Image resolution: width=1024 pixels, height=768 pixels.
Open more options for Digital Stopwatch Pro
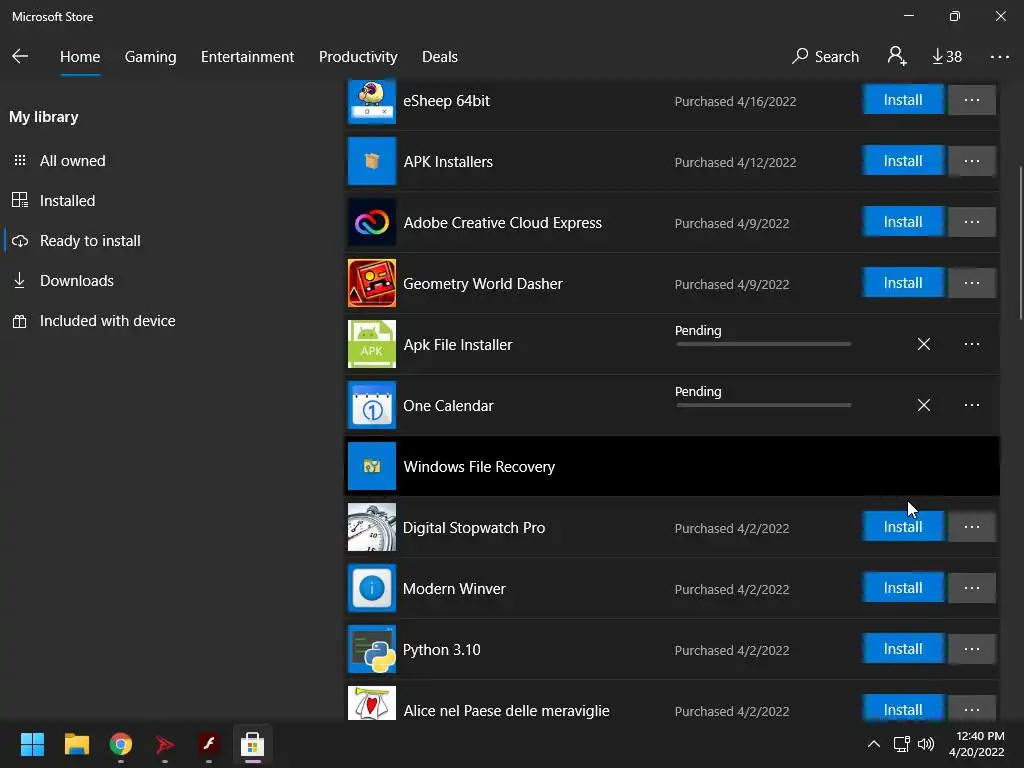tap(972, 527)
